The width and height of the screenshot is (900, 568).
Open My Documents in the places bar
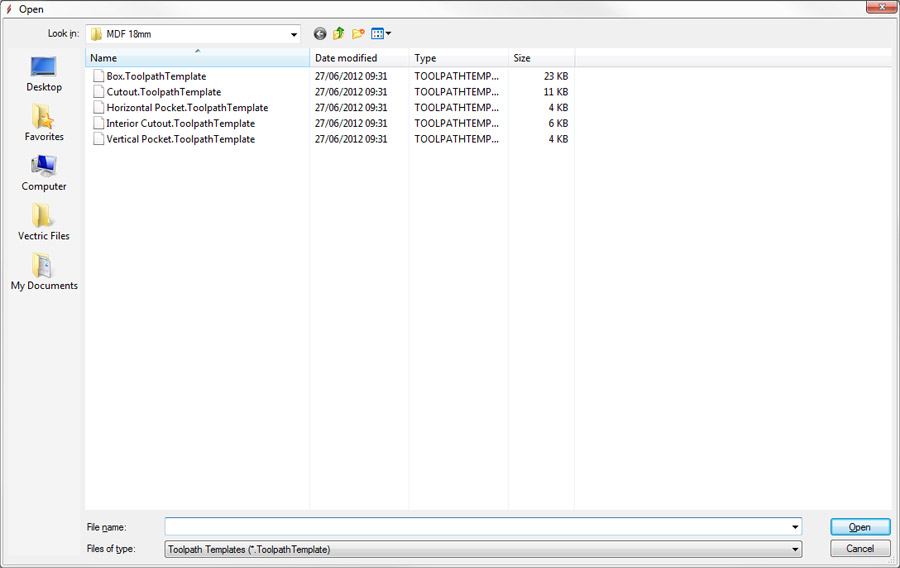44,272
